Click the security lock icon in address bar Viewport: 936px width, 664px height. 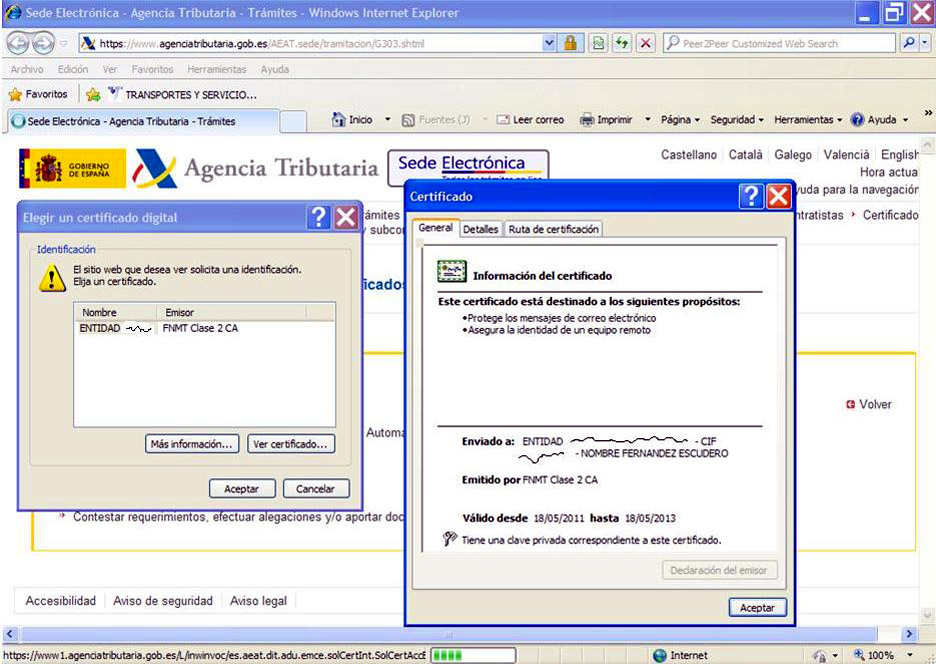(570, 43)
